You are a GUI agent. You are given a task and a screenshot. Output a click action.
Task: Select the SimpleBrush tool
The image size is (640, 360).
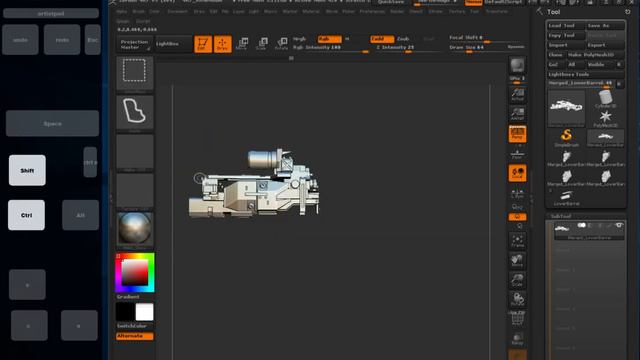[x=566, y=138]
